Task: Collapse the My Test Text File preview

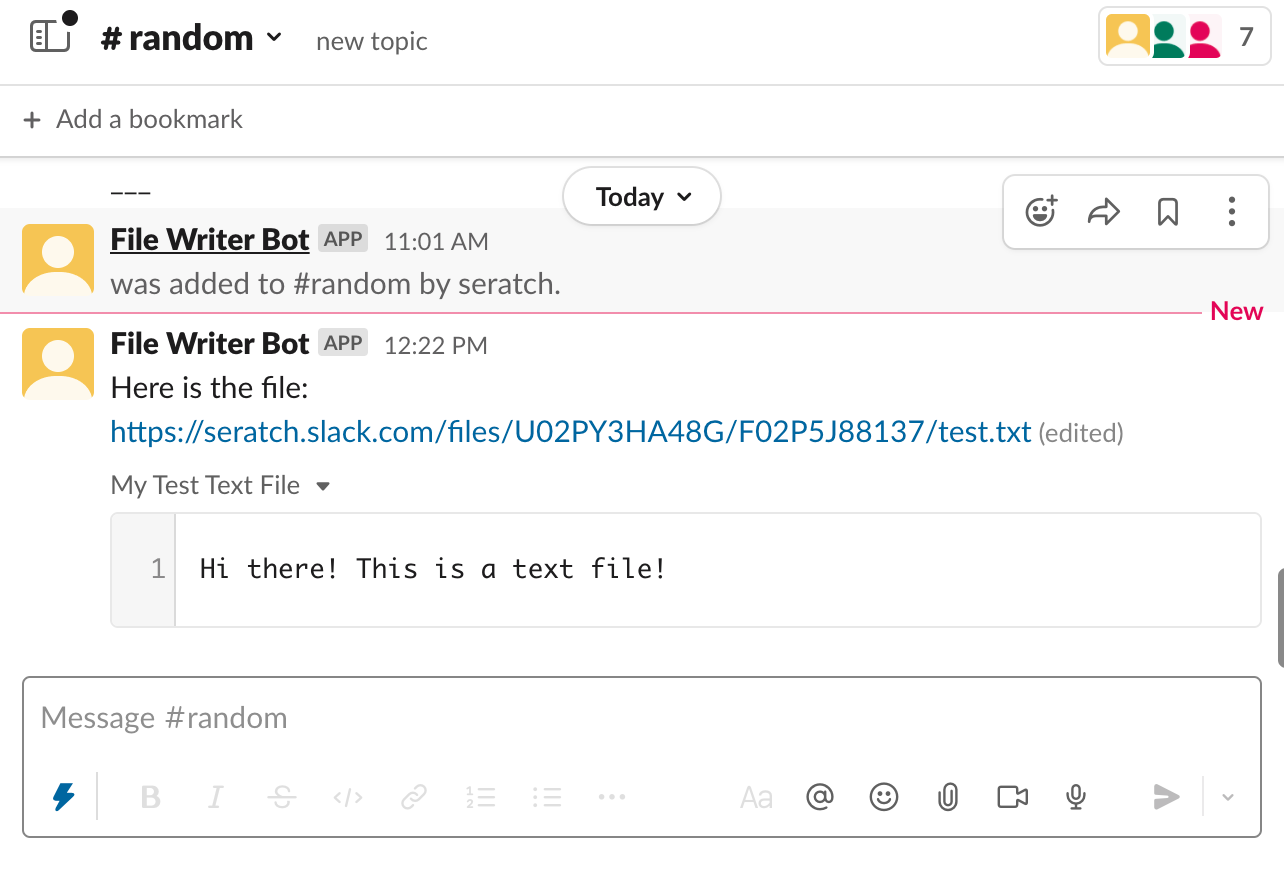Action: tap(322, 486)
